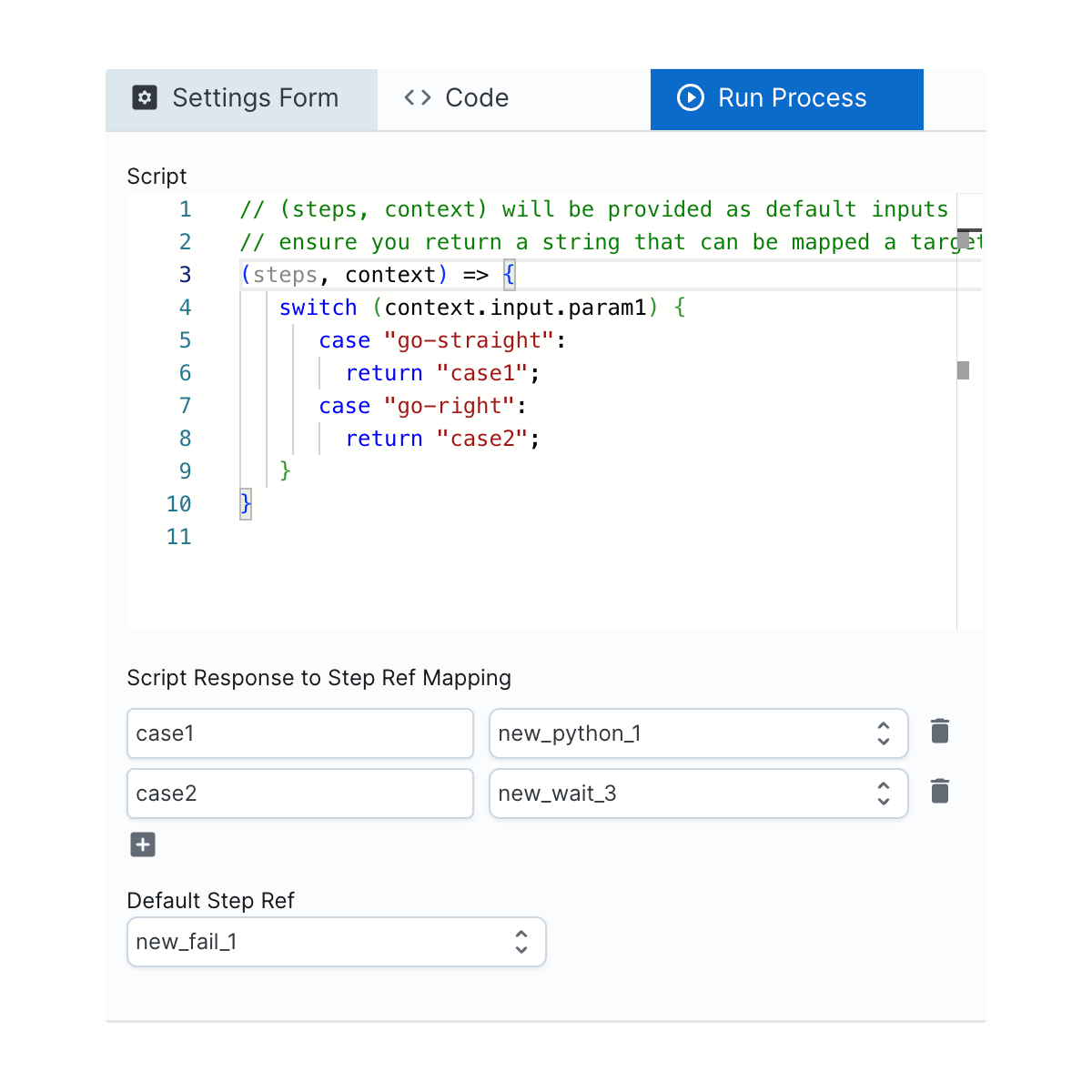This screenshot has width=1092, height=1092.
Task: Click the script editor scrollbar thumb
Action: coord(964,239)
